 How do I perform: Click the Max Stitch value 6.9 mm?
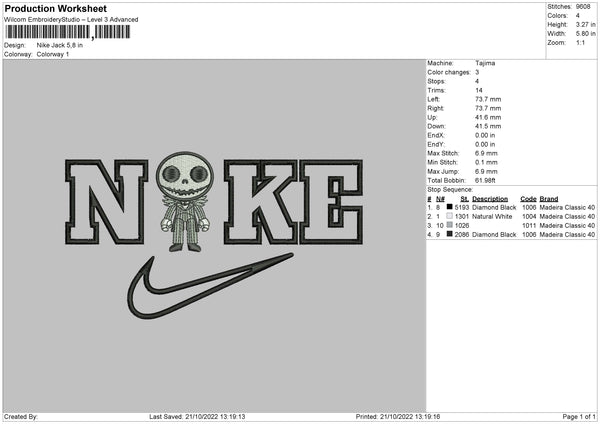click(x=486, y=153)
